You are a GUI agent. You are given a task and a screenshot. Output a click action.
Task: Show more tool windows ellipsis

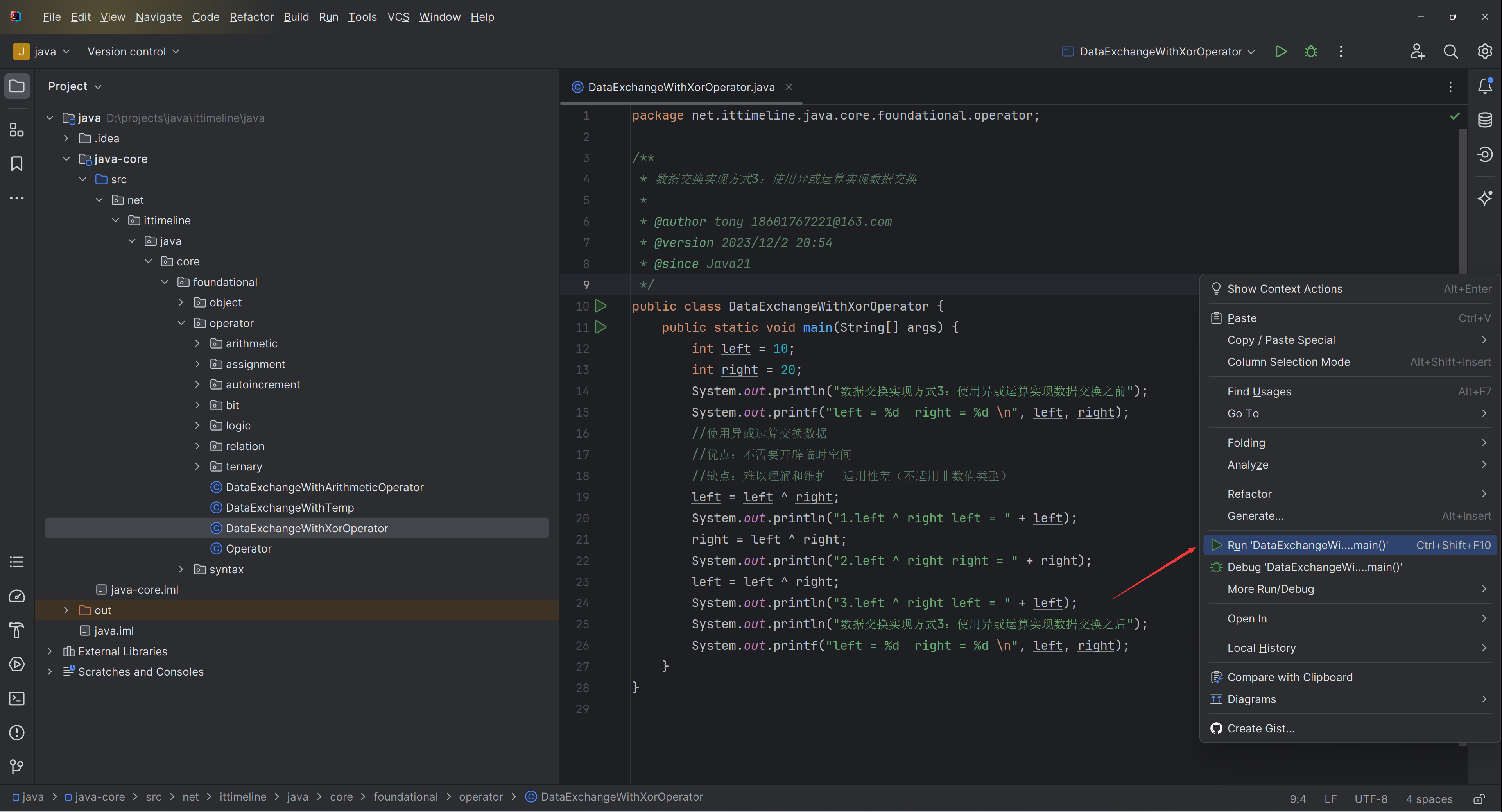(17, 198)
